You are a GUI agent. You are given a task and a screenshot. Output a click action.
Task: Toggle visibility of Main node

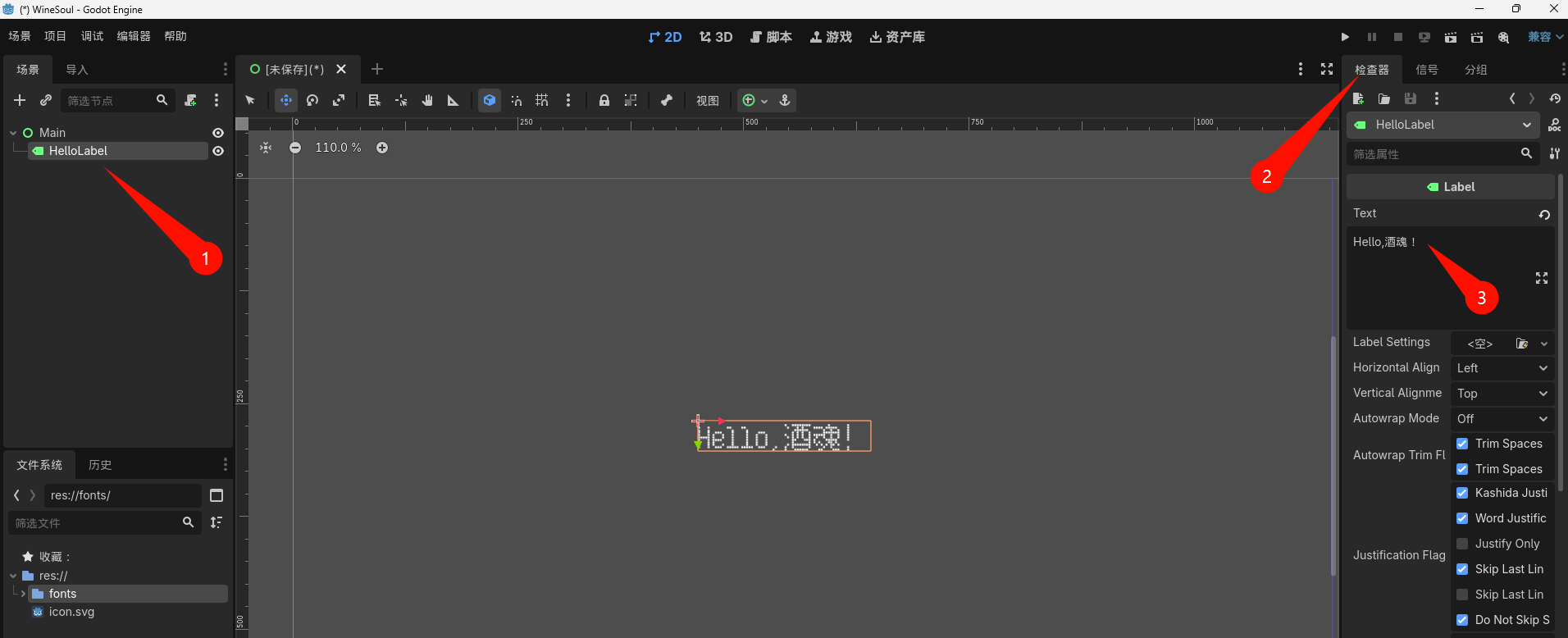218,133
